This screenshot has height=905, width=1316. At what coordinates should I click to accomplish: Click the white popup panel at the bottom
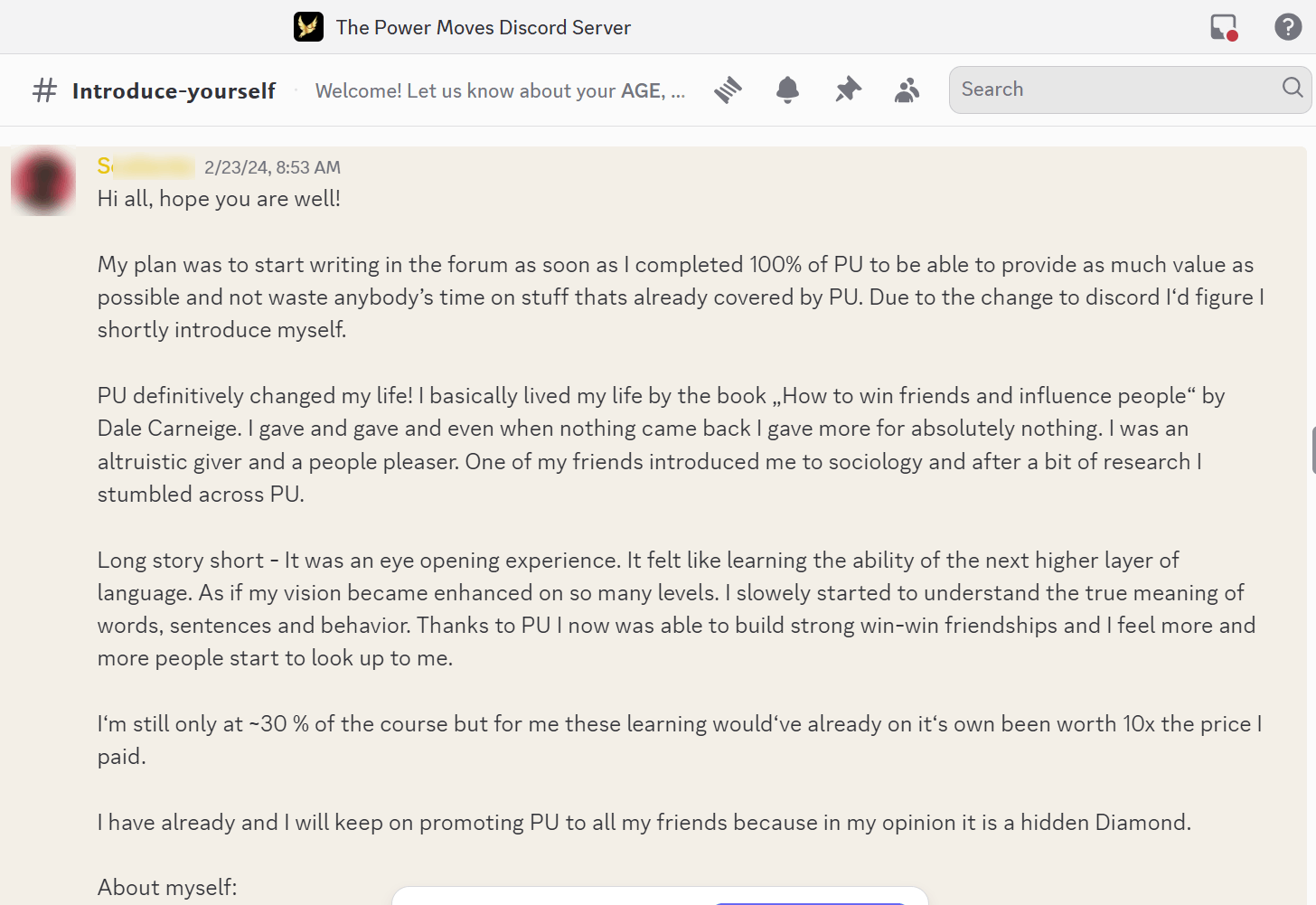point(660,896)
